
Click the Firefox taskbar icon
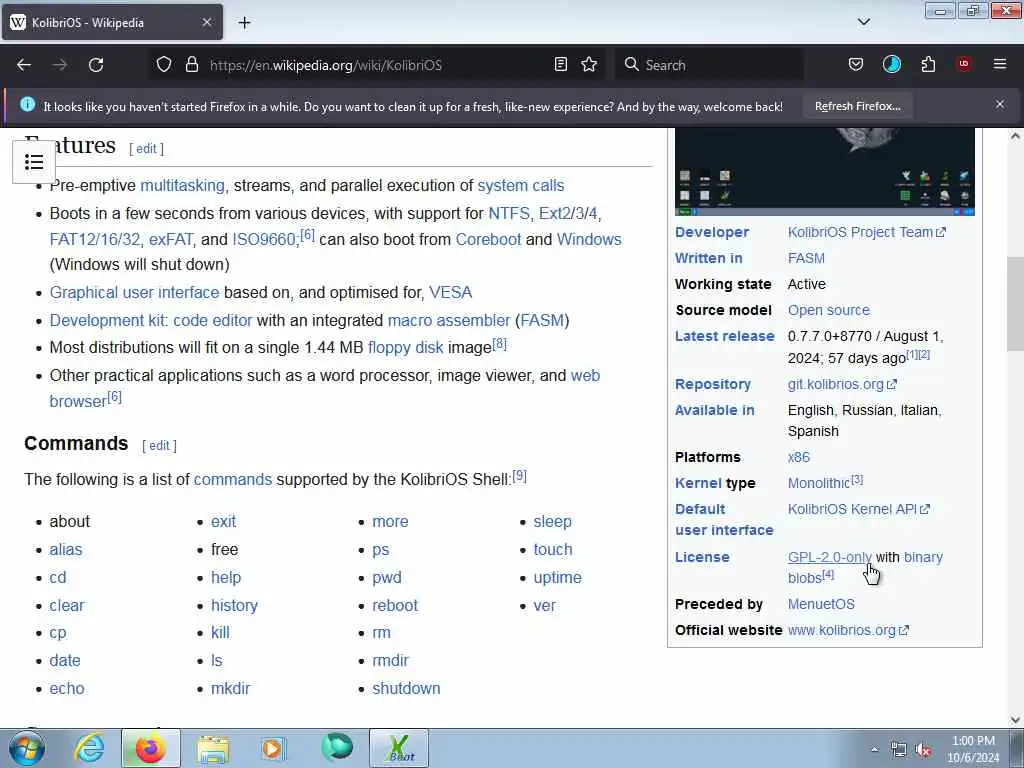[150, 748]
